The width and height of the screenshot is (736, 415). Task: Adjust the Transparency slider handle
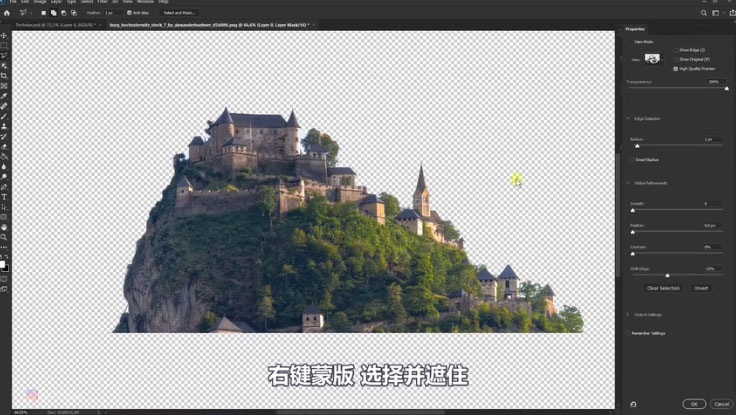pos(727,88)
